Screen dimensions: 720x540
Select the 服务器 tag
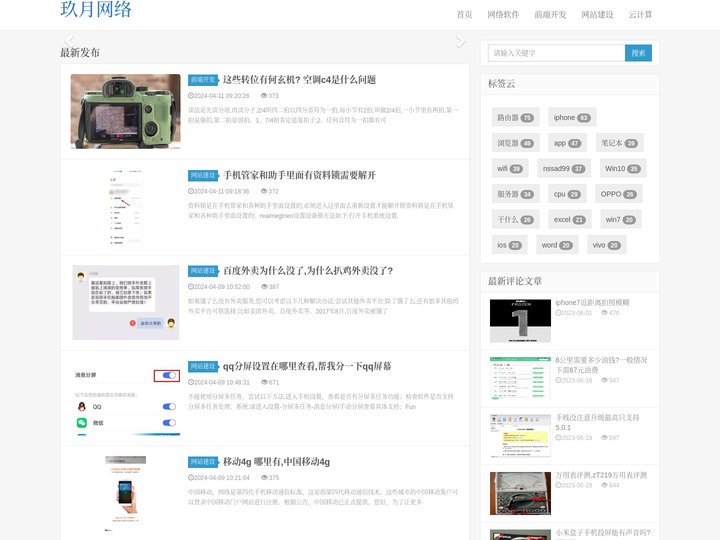[515, 194]
